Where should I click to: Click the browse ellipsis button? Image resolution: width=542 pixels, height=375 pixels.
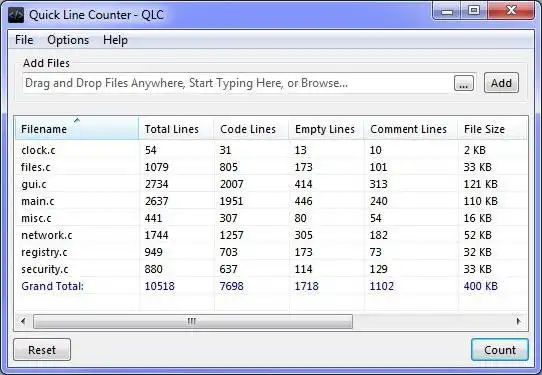[464, 83]
